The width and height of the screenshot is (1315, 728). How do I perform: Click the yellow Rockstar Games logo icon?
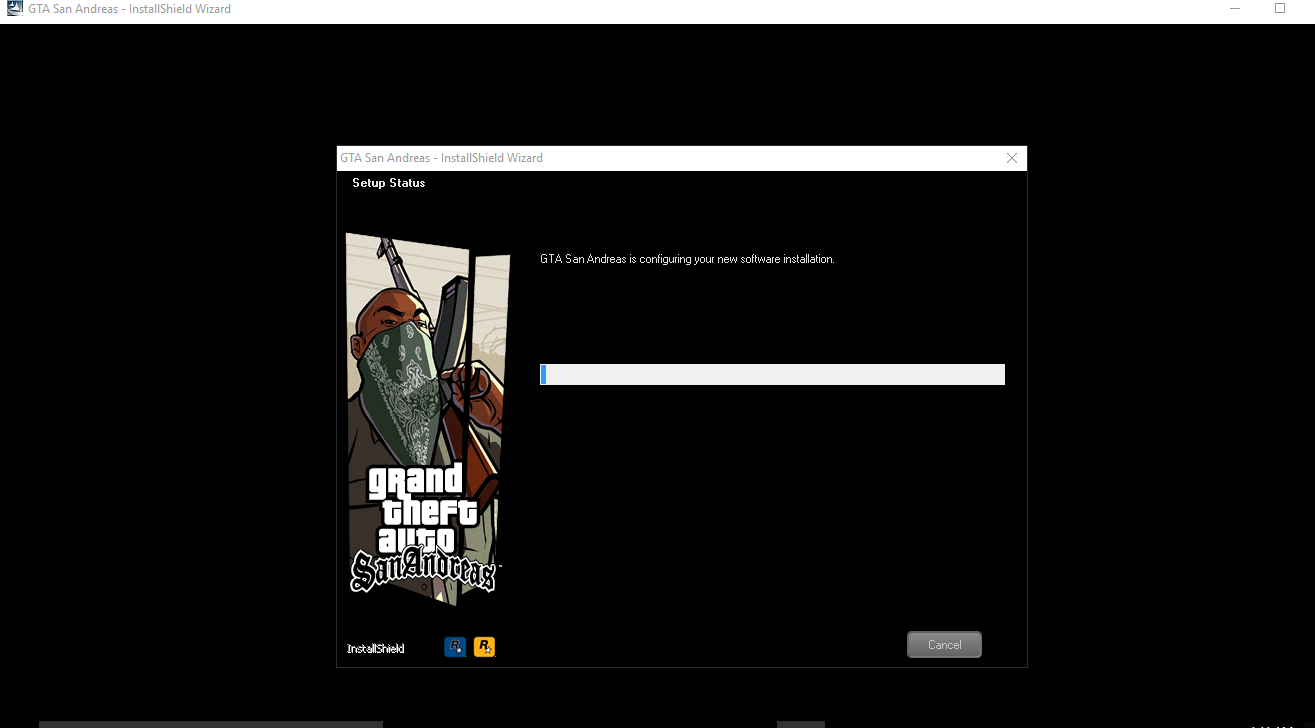[x=484, y=647]
